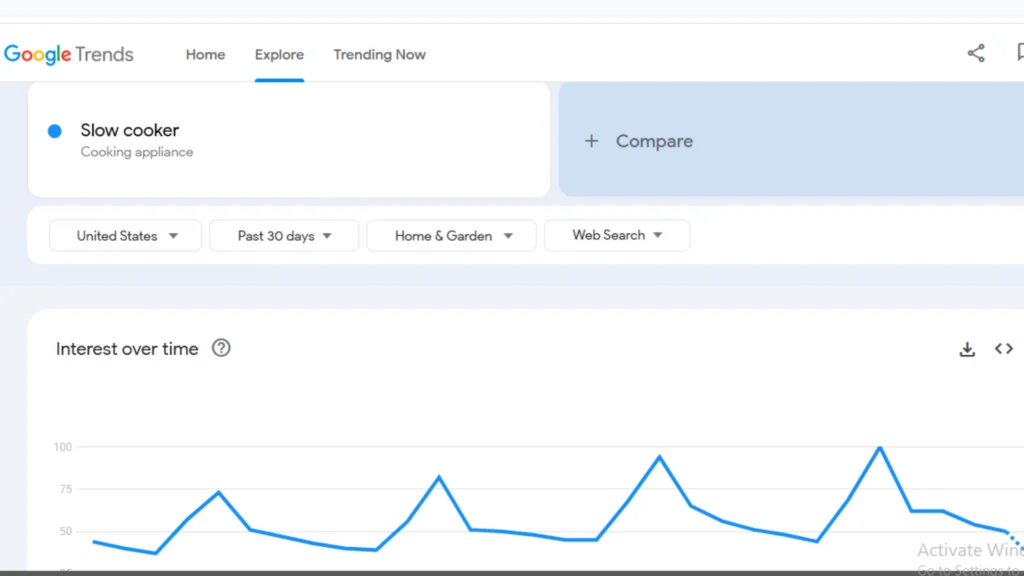Image resolution: width=1024 pixels, height=576 pixels.
Task: Switch to the Home tab
Action: pos(205,54)
